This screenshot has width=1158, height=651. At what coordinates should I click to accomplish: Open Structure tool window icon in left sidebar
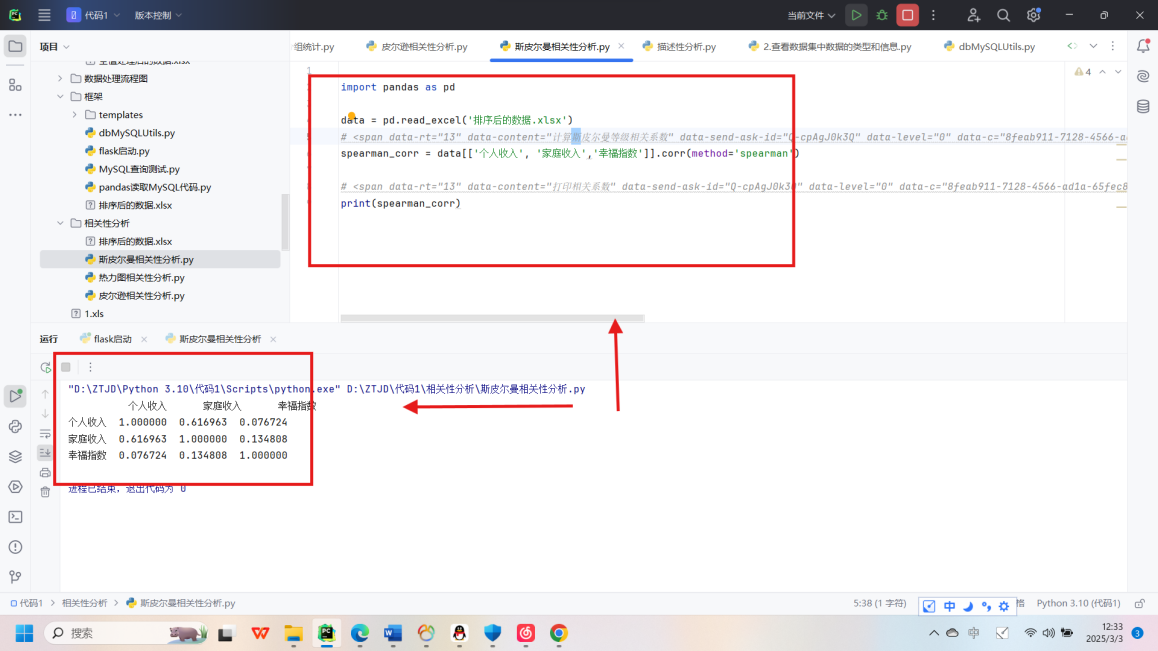(15, 85)
